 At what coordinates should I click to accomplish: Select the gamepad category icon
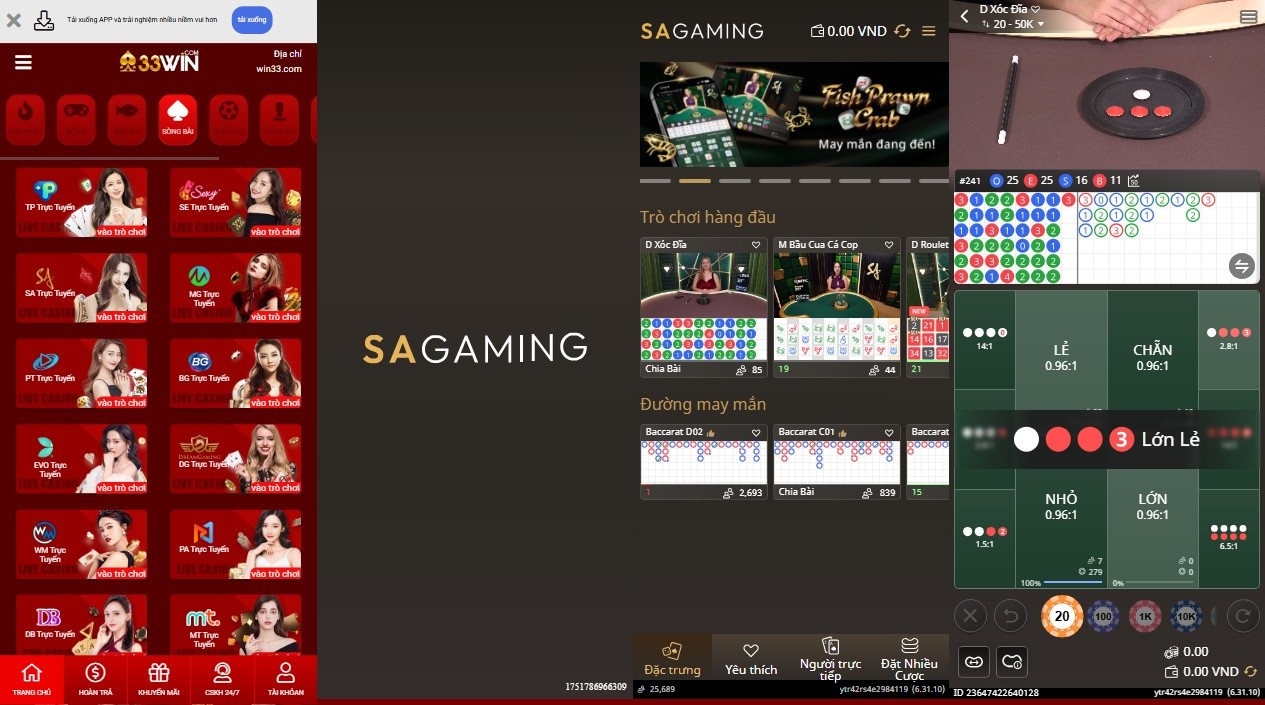click(x=76, y=119)
